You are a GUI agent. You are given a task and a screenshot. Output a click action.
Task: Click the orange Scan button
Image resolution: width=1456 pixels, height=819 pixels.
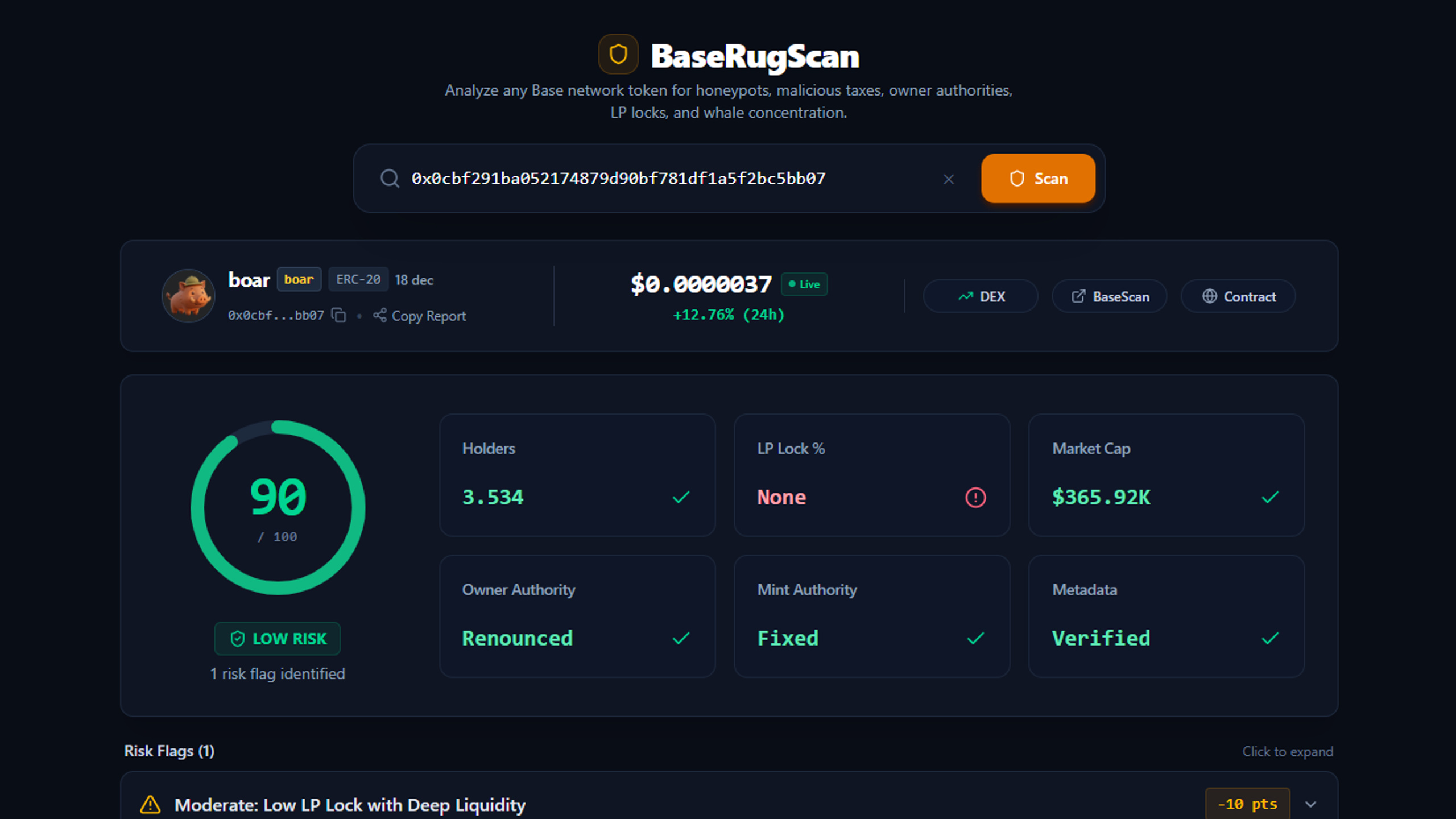pyautogui.click(x=1038, y=179)
